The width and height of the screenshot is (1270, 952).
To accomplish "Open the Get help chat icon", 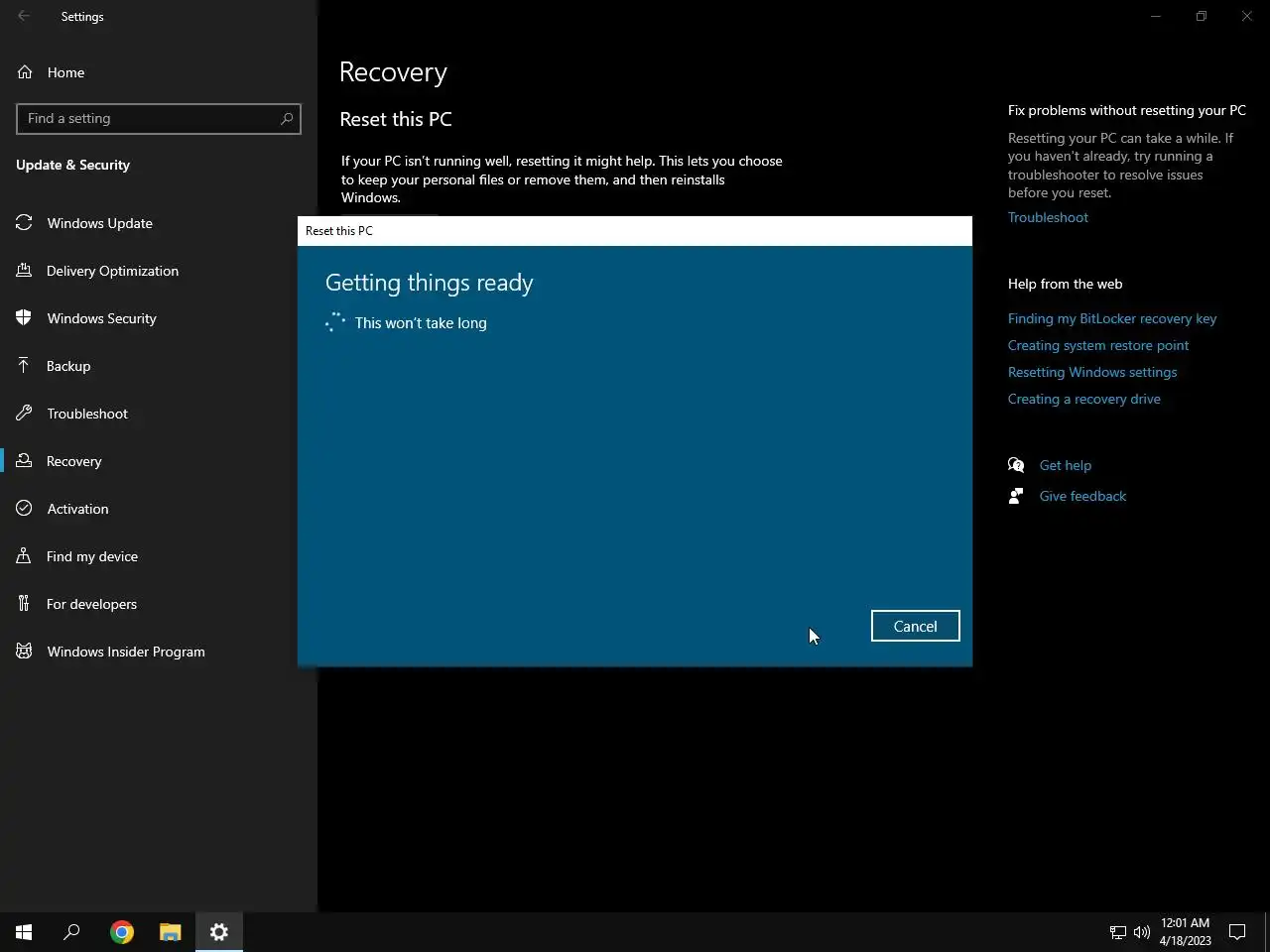I will point(1016,465).
